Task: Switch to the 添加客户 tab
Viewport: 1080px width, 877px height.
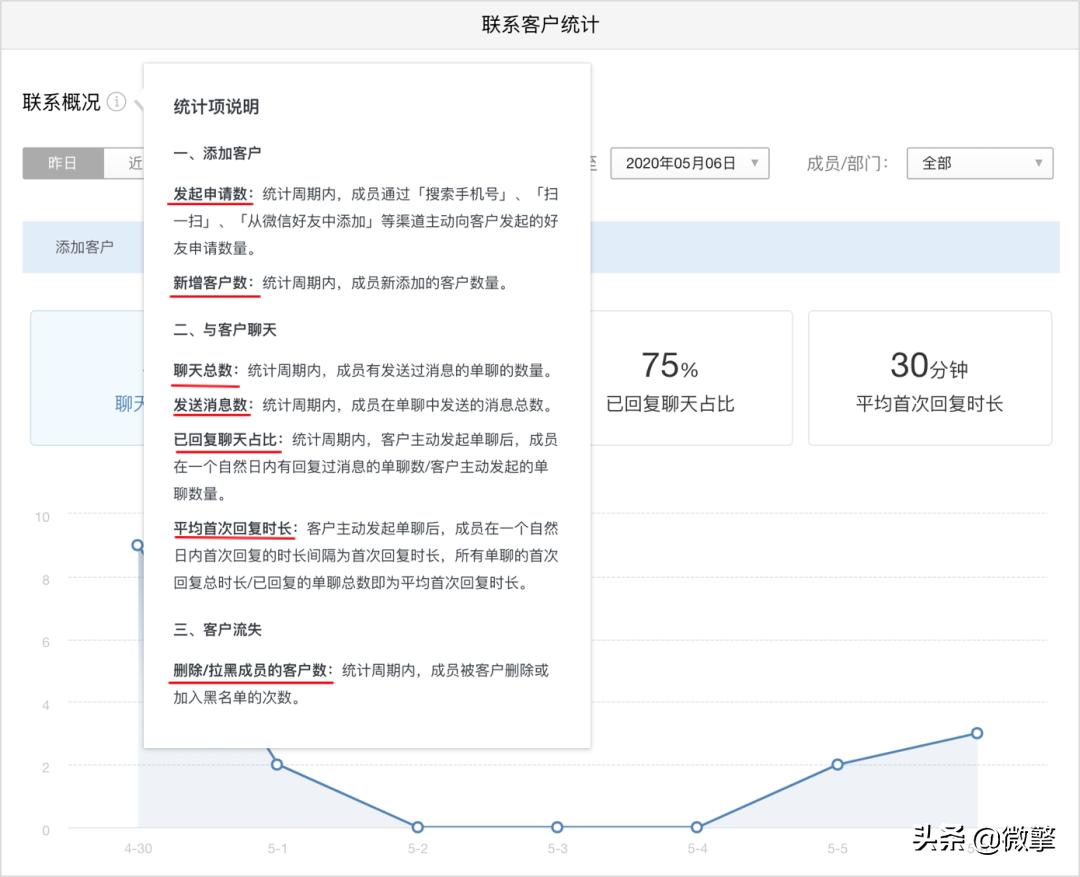Action: [83, 246]
